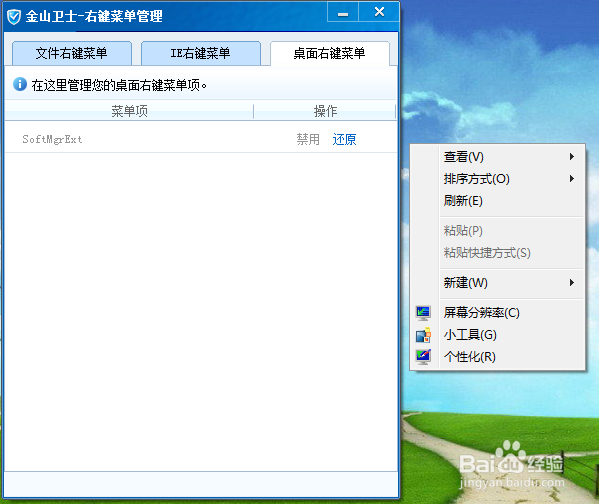Close the 金山卫士 right-click menu manager window
This screenshot has width=599, height=504.
point(379,12)
